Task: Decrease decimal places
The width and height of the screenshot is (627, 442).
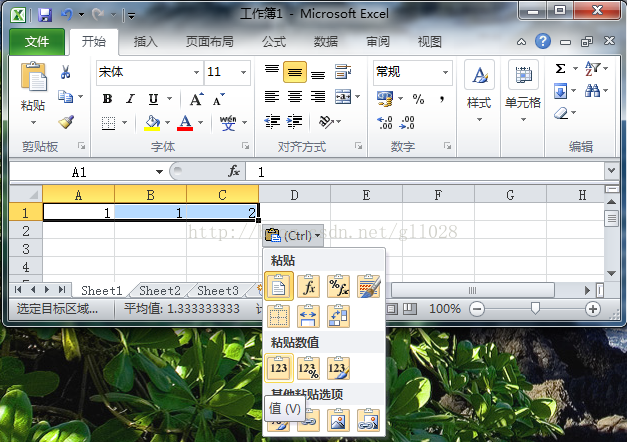Action: (407, 122)
